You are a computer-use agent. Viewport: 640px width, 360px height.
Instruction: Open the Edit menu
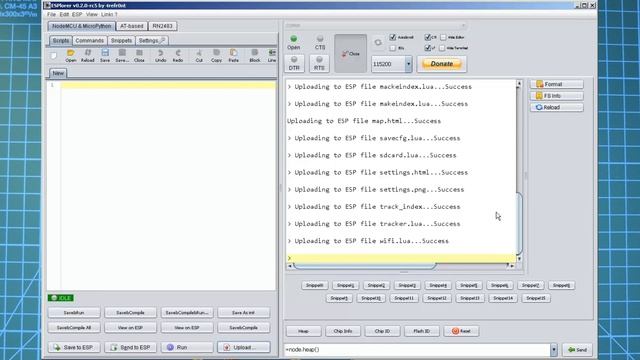(x=64, y=14)
